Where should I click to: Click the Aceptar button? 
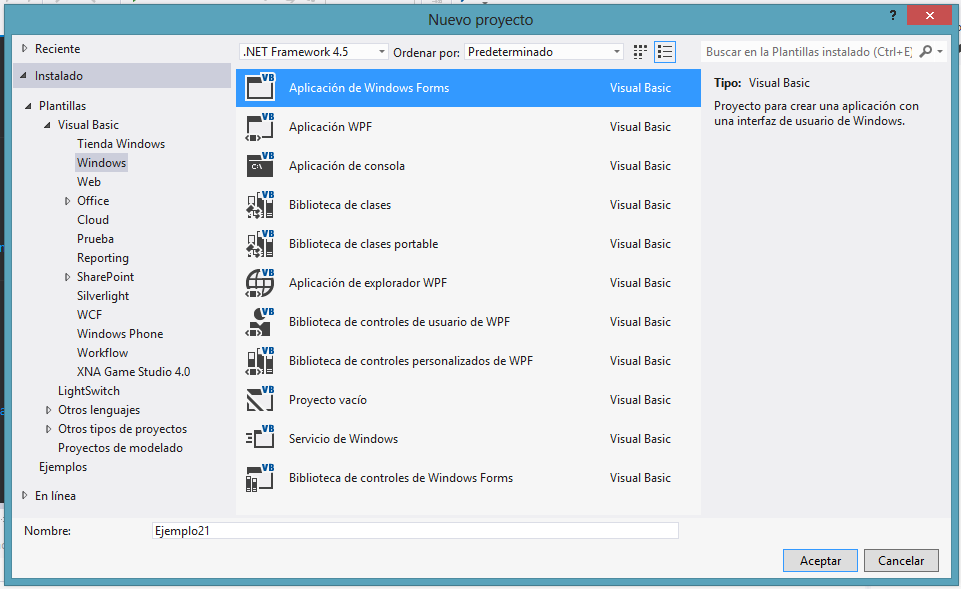tap(820, 560)
